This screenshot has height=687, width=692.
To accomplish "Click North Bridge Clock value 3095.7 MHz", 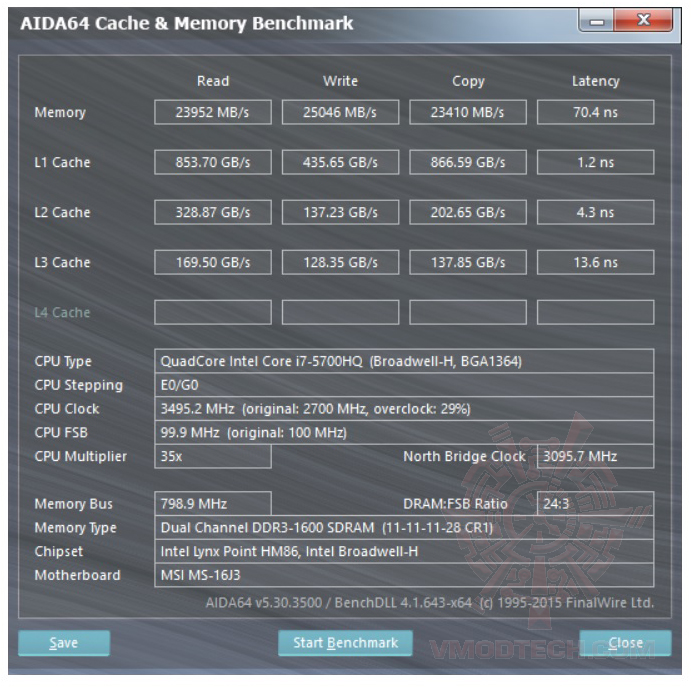I will click(595, 456).
